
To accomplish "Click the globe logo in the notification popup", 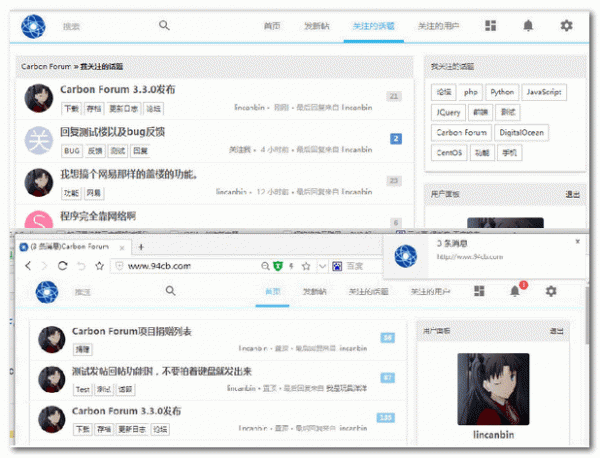I will click(406, 256).
